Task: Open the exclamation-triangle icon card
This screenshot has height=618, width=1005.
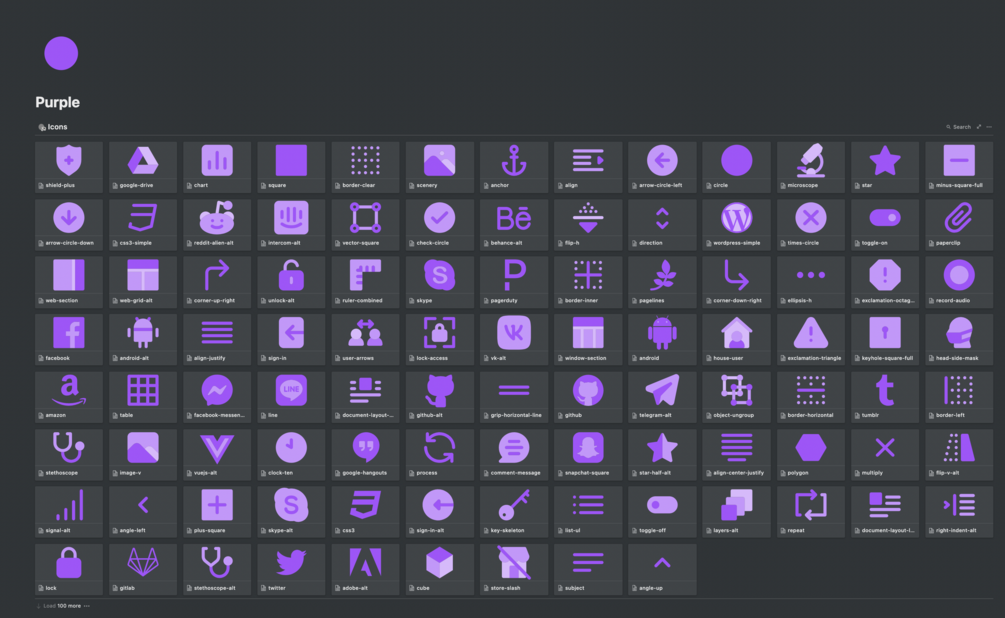Action: click(811, 339)
